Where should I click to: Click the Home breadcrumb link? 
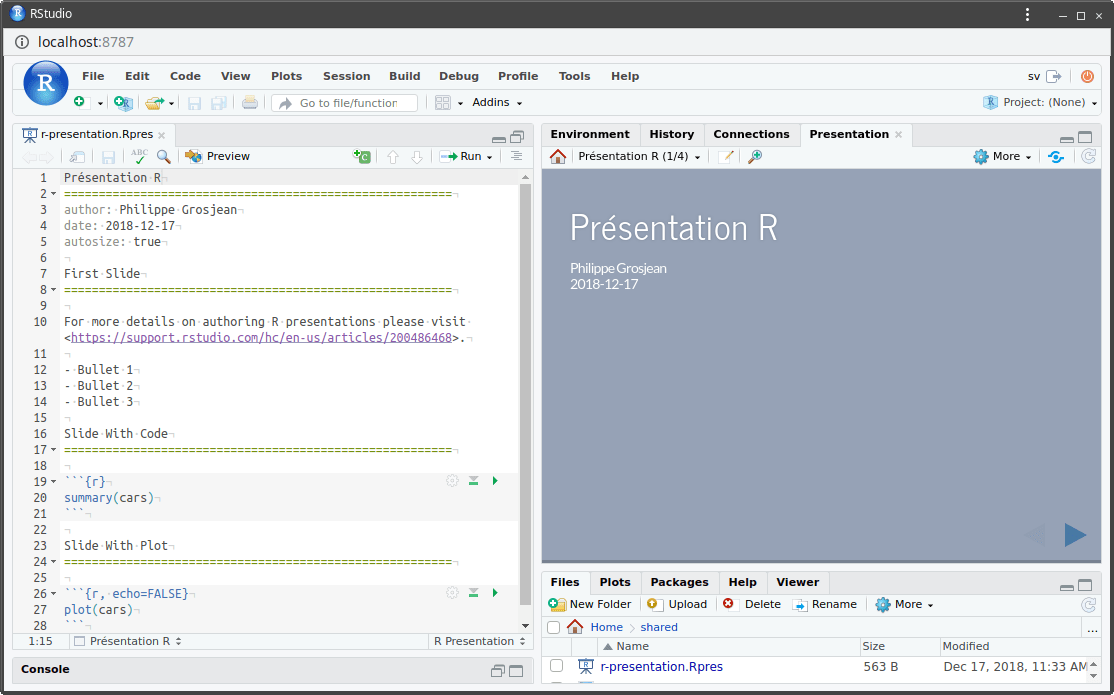[x=606, y=627]
